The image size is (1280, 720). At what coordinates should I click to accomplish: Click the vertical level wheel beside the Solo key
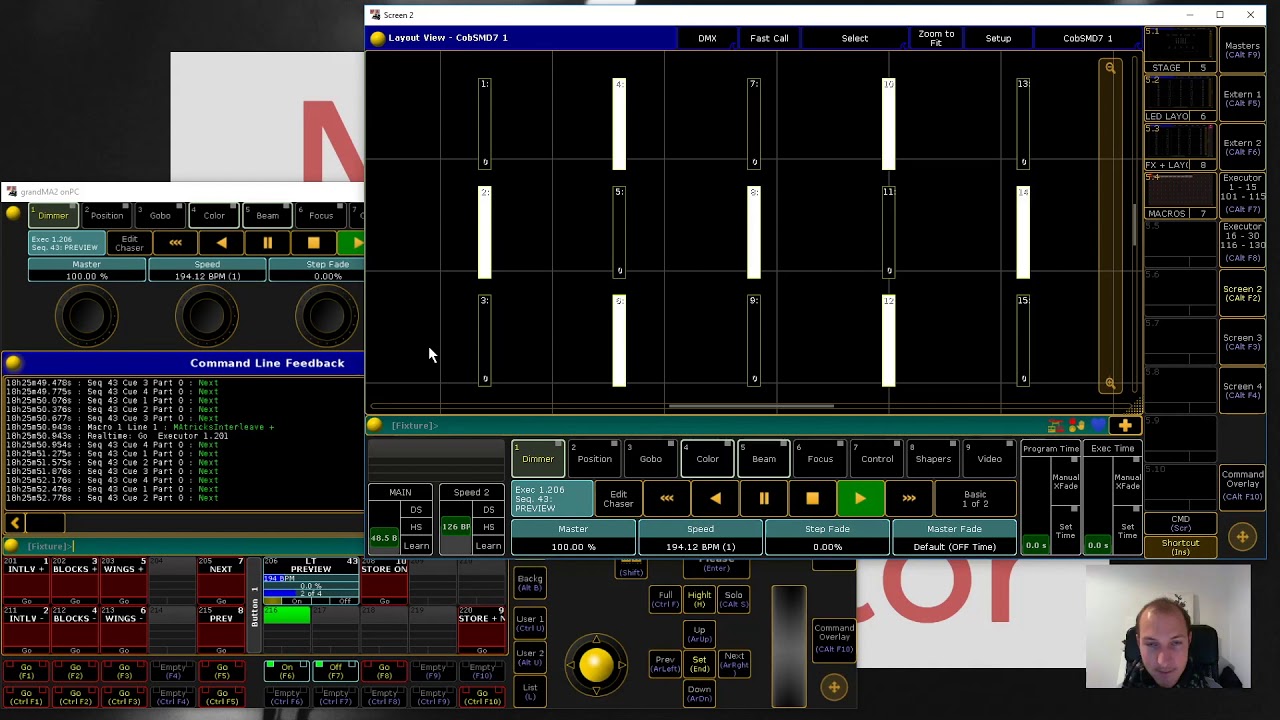788,646
